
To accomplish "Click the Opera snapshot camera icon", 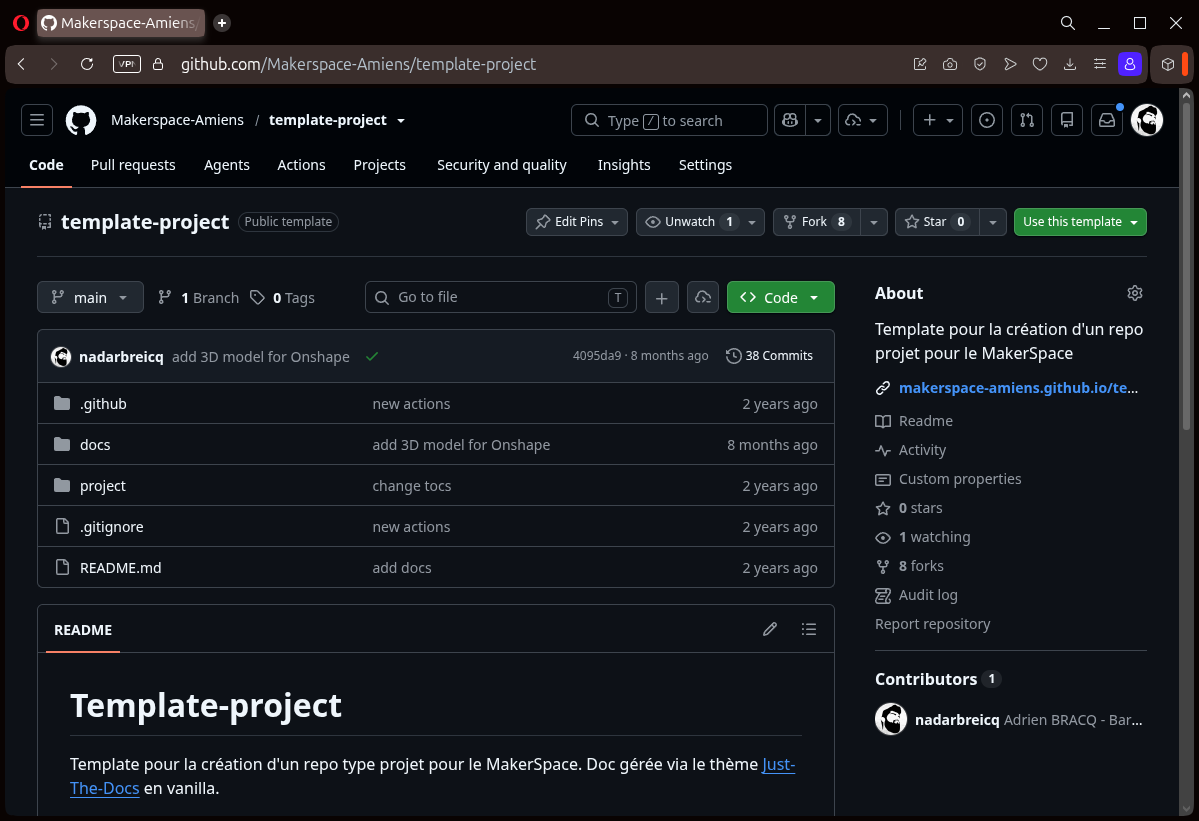I will click(x=950, y=64).
